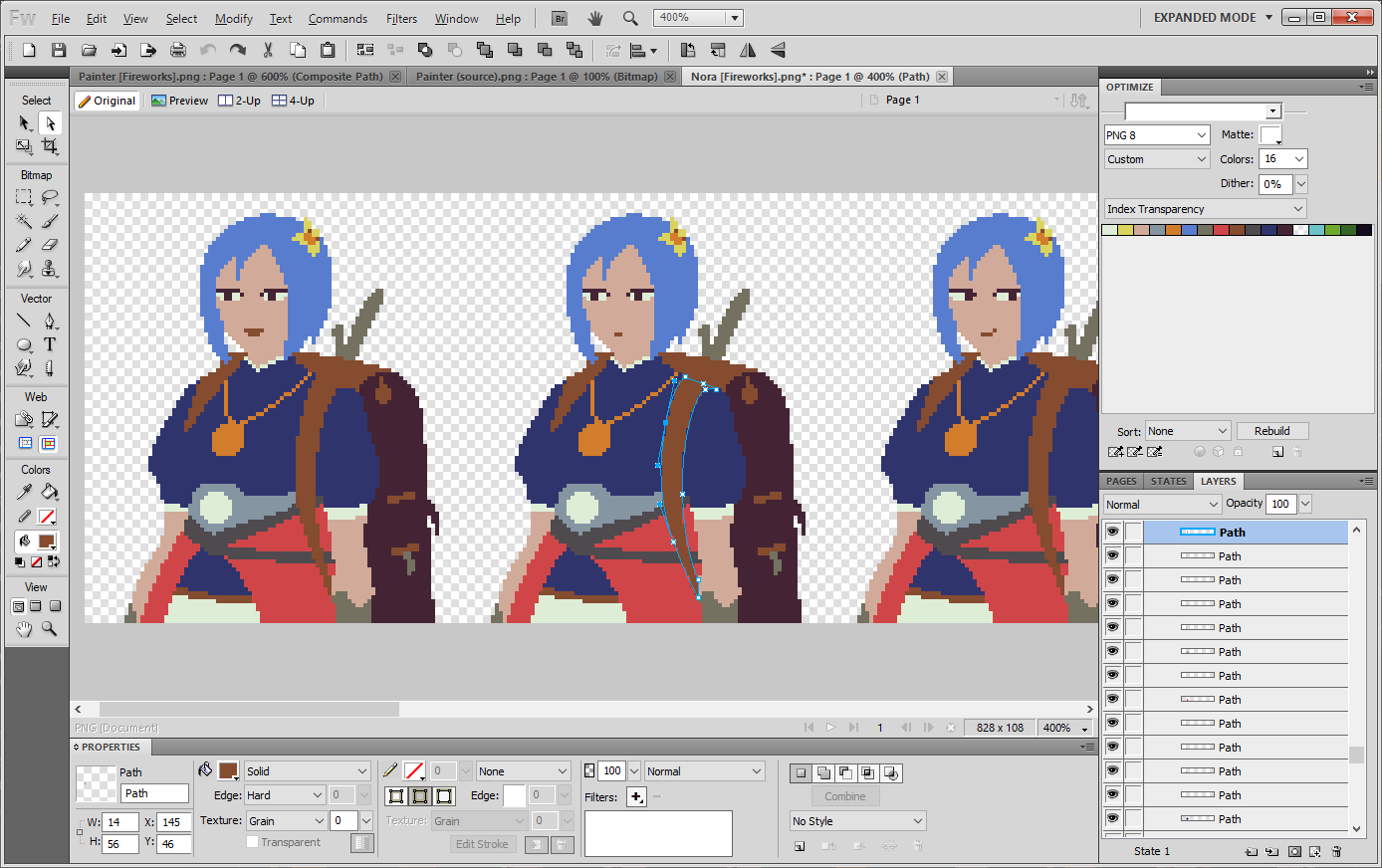This screenshot has height=868, width=1382.
Task: Select the Zoom tool in View section
Action: pyautogui.click(x=50, y=629)
